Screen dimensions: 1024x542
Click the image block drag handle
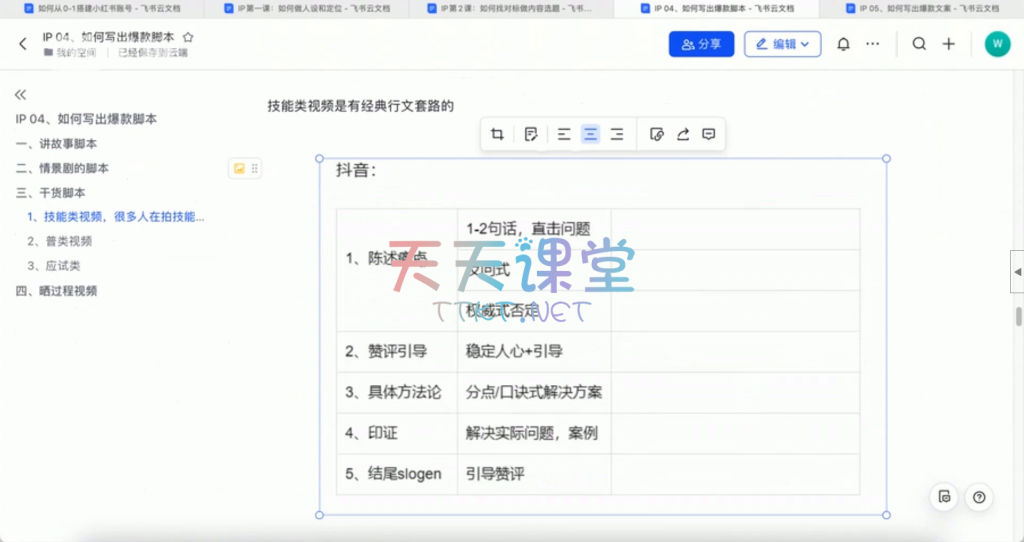click(x=255, y=169)
